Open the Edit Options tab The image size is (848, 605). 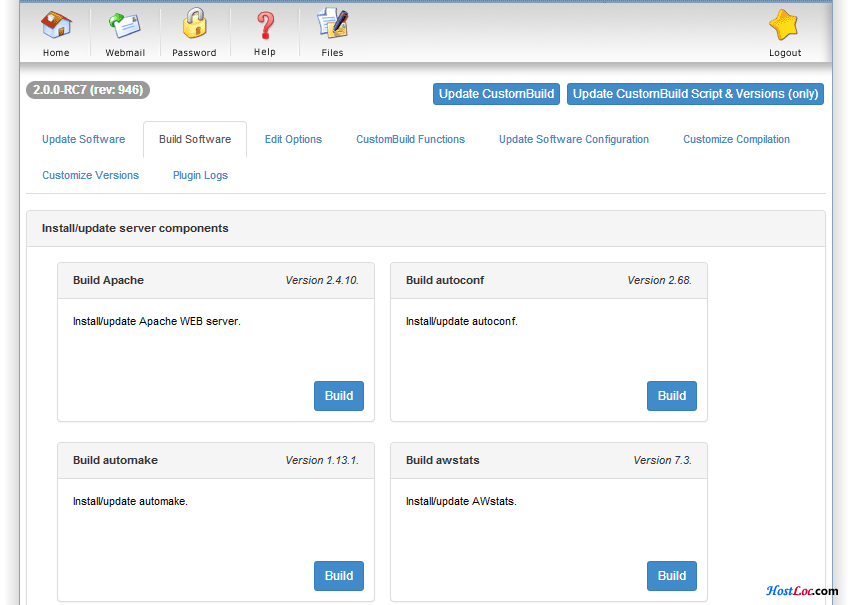pos(293,140)
